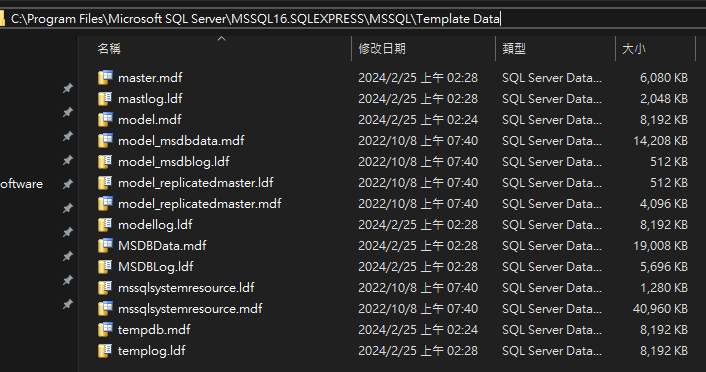The width and height of the screenshot is (706, 372).
Task: Click the folder icon in address bar
Action: (x=2, y=19)
